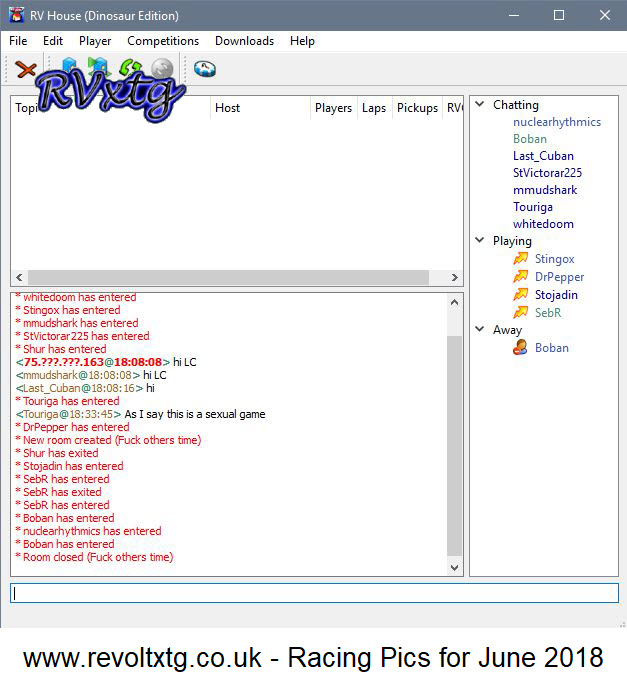Collapse the Playing group

coord(480,240)
